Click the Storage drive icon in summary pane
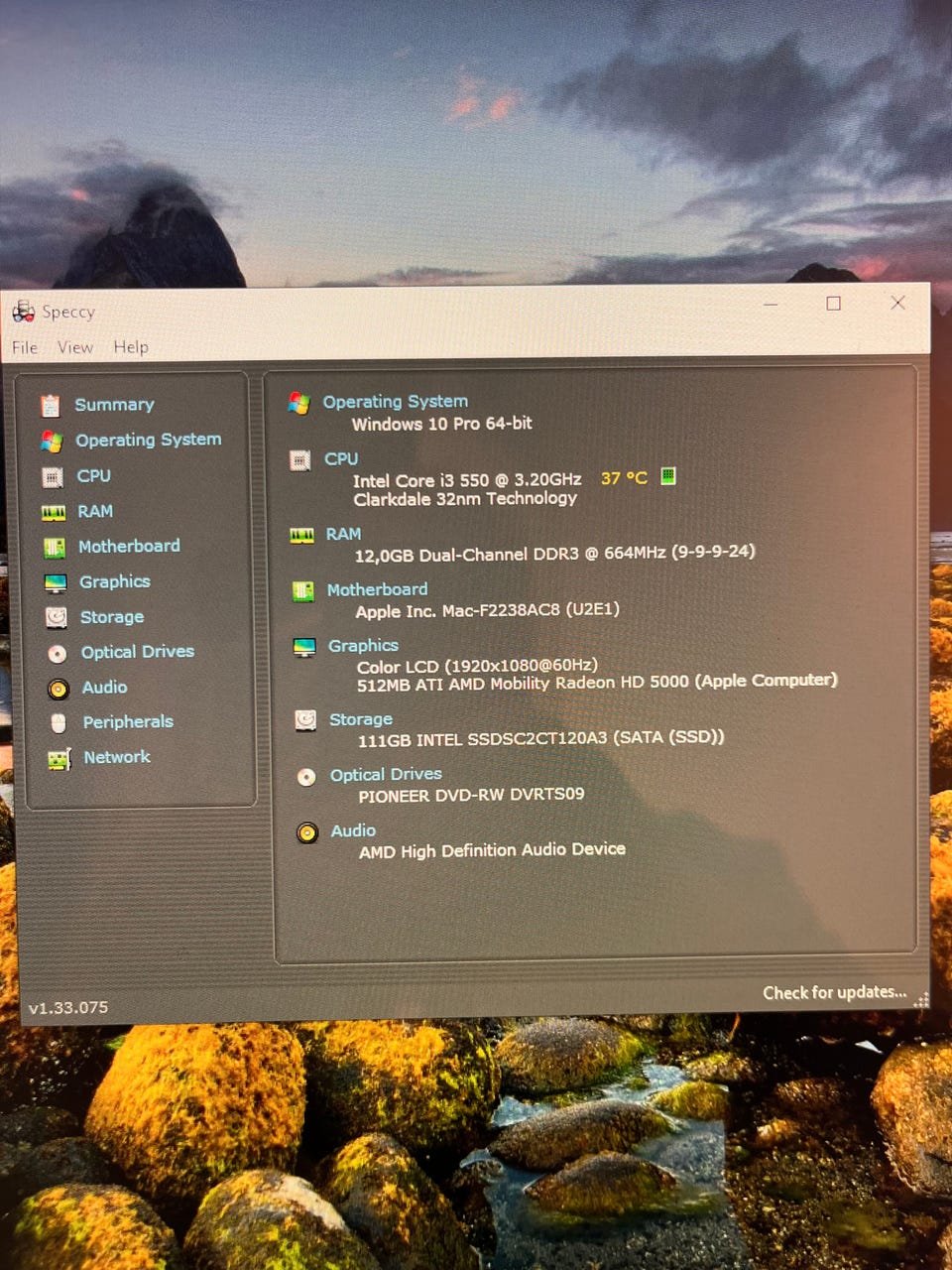 [305, 719]
